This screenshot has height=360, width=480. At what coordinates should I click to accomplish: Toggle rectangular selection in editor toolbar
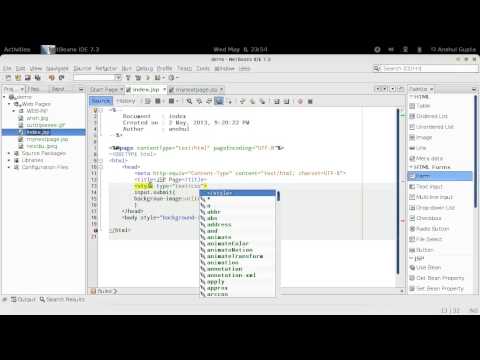pyautogui.click(x=229, y=101)
